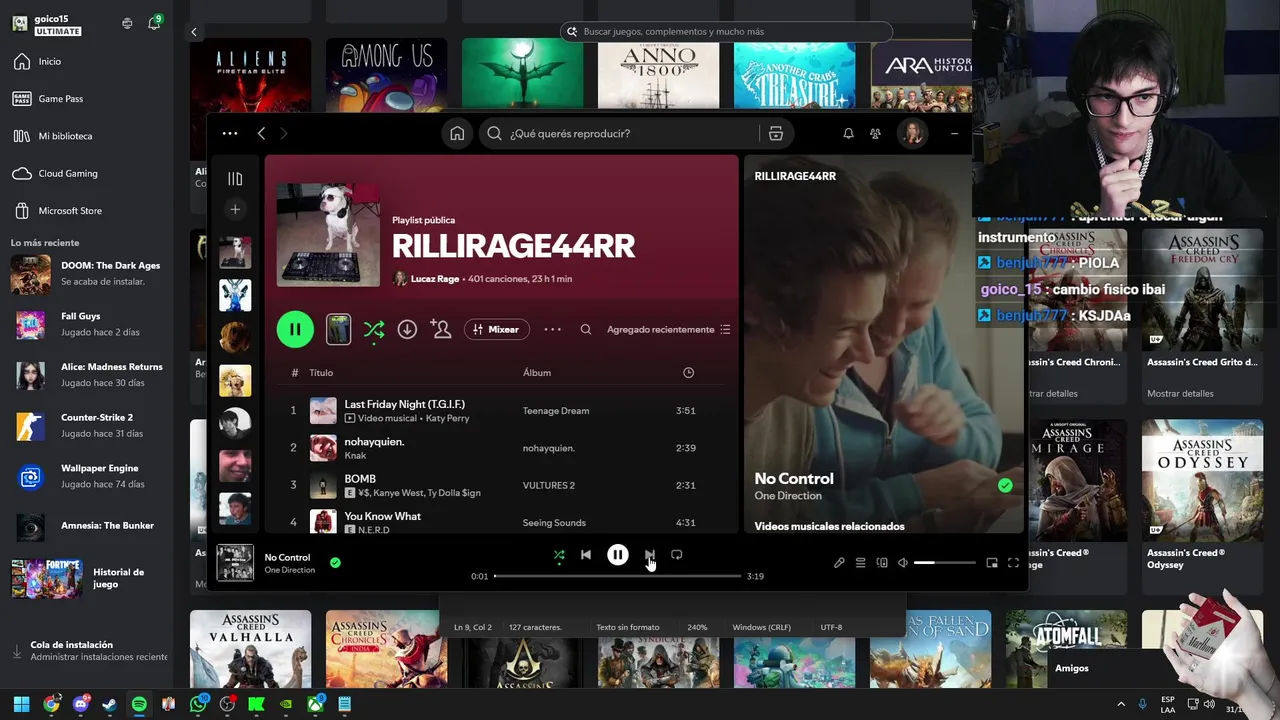Toggle saved check in now playing panel
Viewport: 1280px width, 720px height.
1005,485
